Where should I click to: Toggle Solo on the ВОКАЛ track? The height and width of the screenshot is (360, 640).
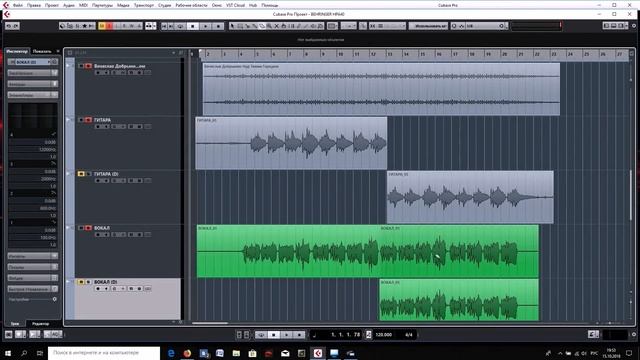[88, 228]
